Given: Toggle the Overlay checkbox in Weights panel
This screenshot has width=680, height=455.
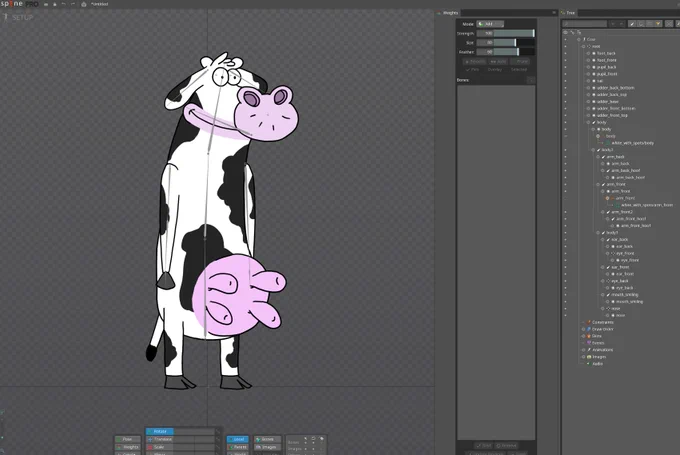Looking at the screenshot, I should coord(494,69).
